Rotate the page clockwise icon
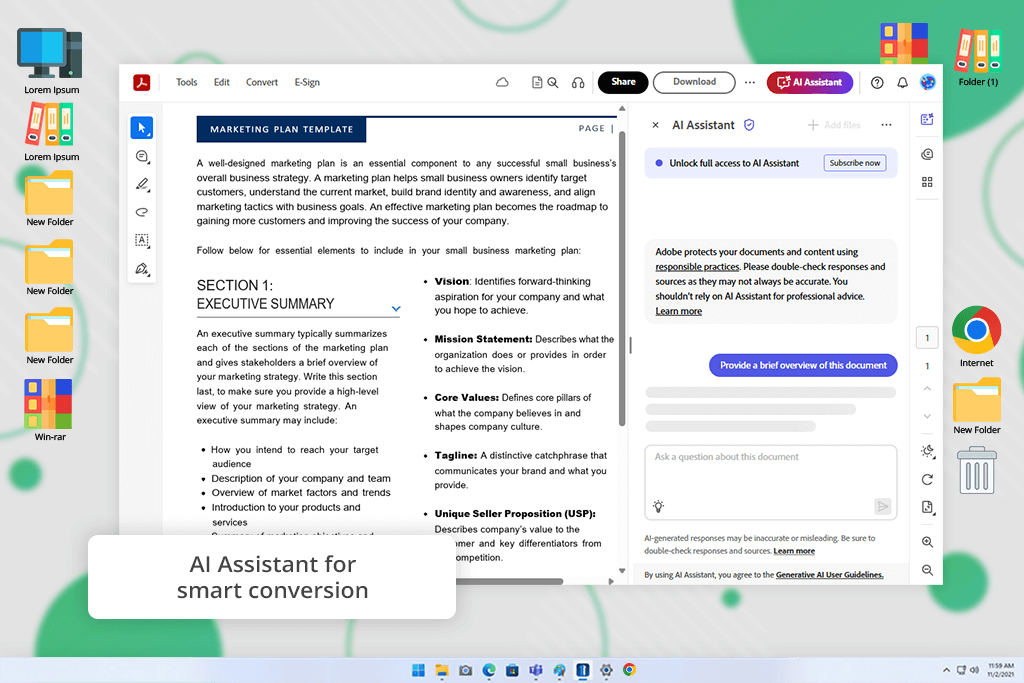1024x683 pixels. [x=927, y=479]
